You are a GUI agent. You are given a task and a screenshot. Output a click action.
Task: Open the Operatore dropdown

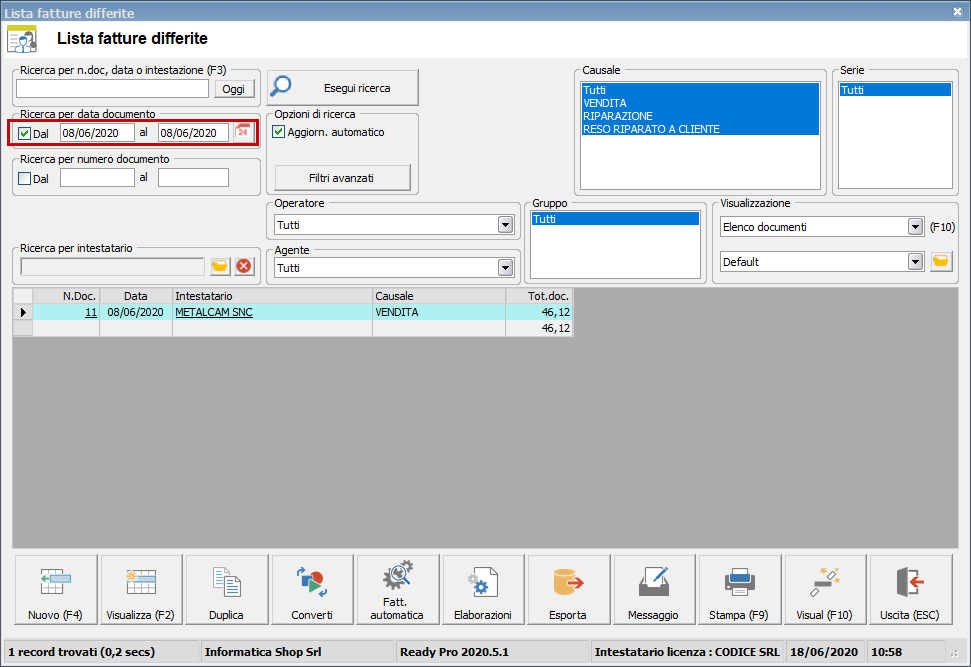[507, 224]
